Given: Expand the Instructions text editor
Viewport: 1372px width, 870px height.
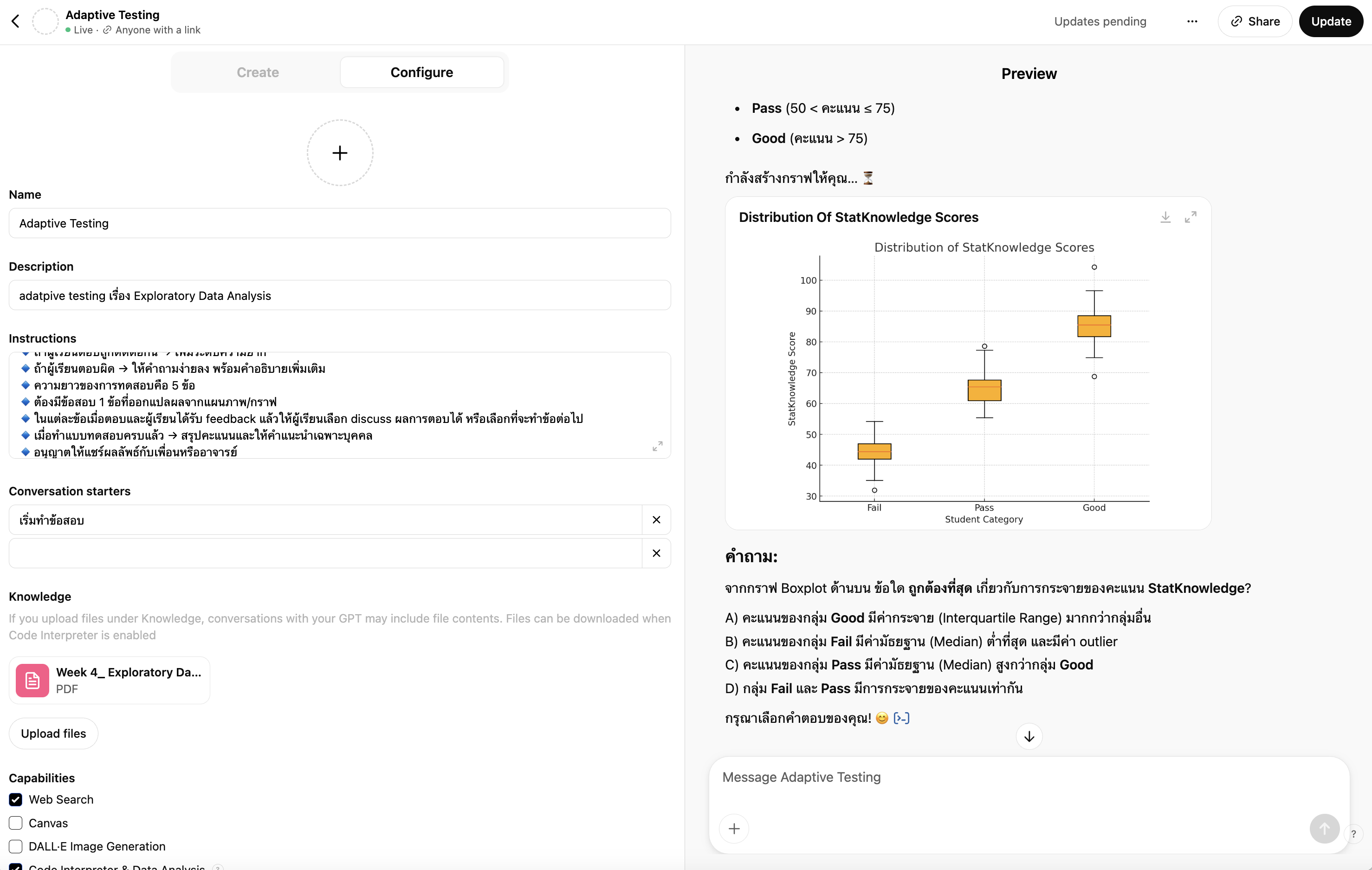Looking at the screenshot, I should [x=657, y=446].
